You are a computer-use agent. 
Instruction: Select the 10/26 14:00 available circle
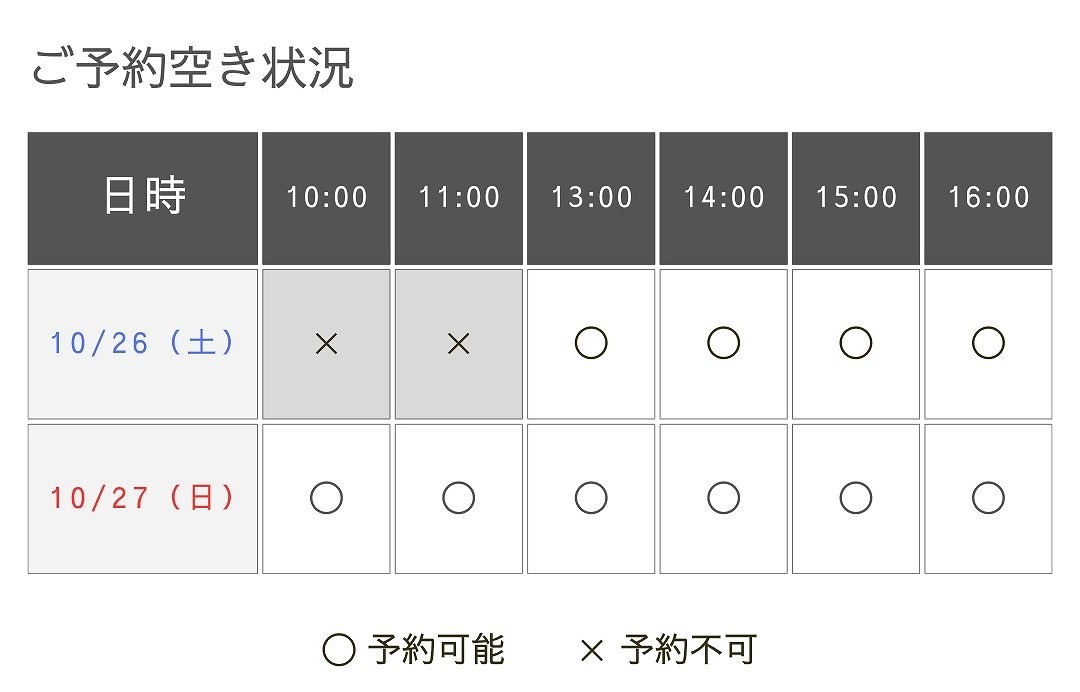coord(723,343)
